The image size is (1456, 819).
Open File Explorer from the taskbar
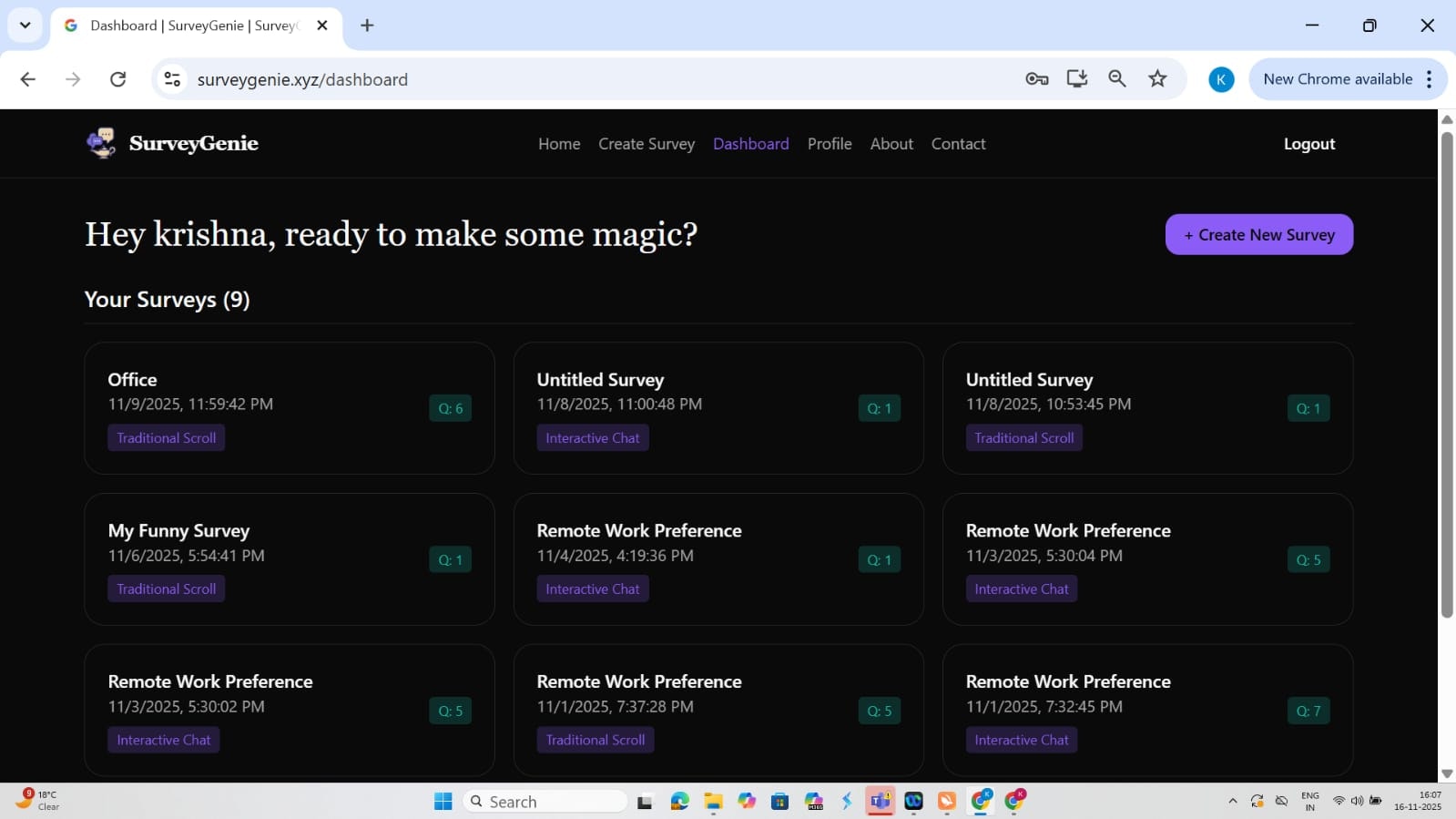point(713,802)
